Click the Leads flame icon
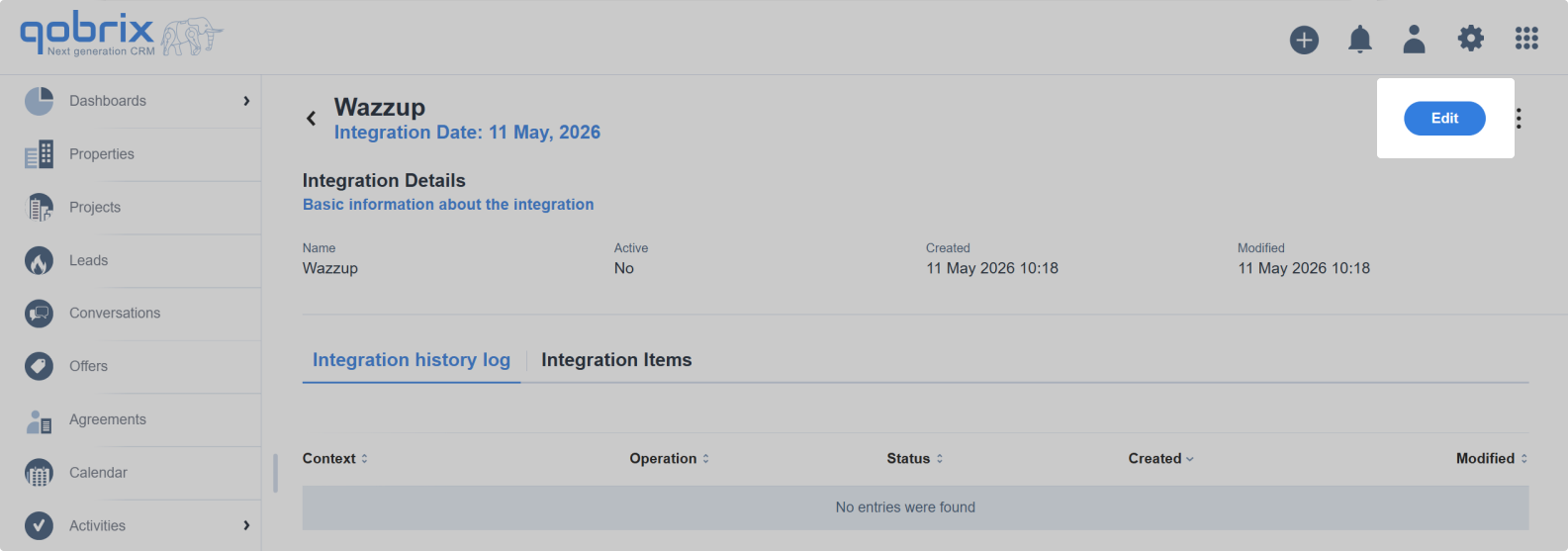This screenshot has width=1568, height=551. (39, 261)
